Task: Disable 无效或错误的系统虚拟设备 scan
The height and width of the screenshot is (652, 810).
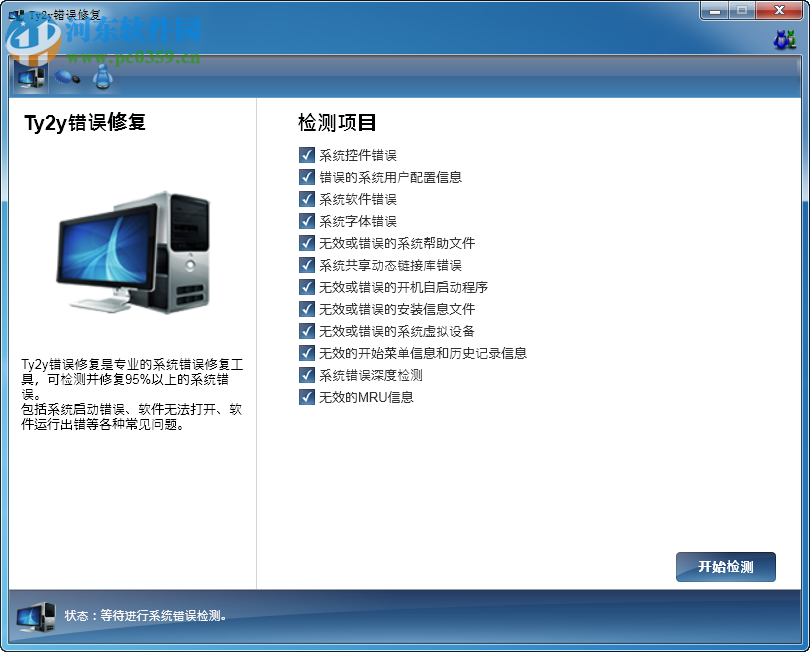Action: coord(306,331)
